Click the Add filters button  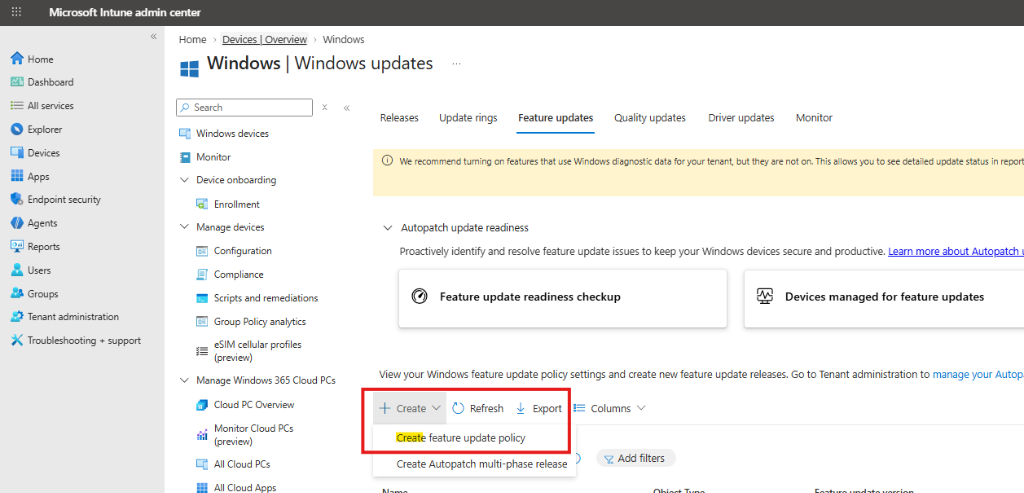point(635,458)
